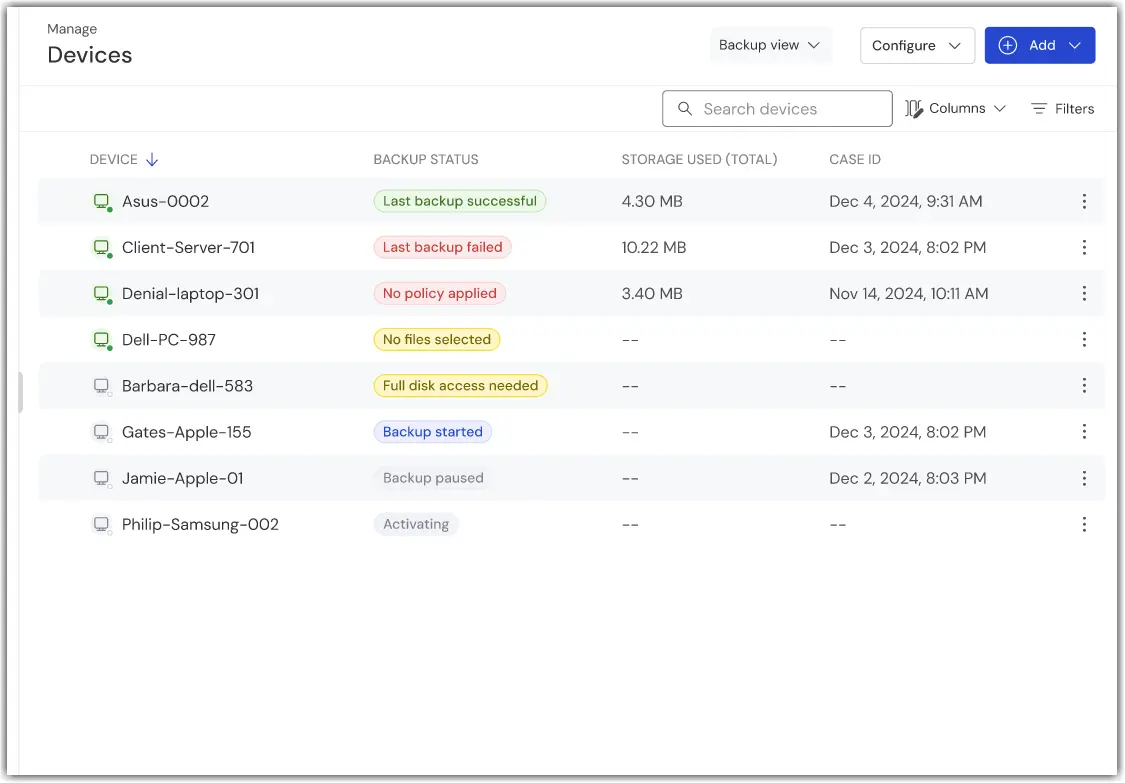
Task: Open kebab menu for Philip-Samsung-002 row
Action: coord(1083,525)
